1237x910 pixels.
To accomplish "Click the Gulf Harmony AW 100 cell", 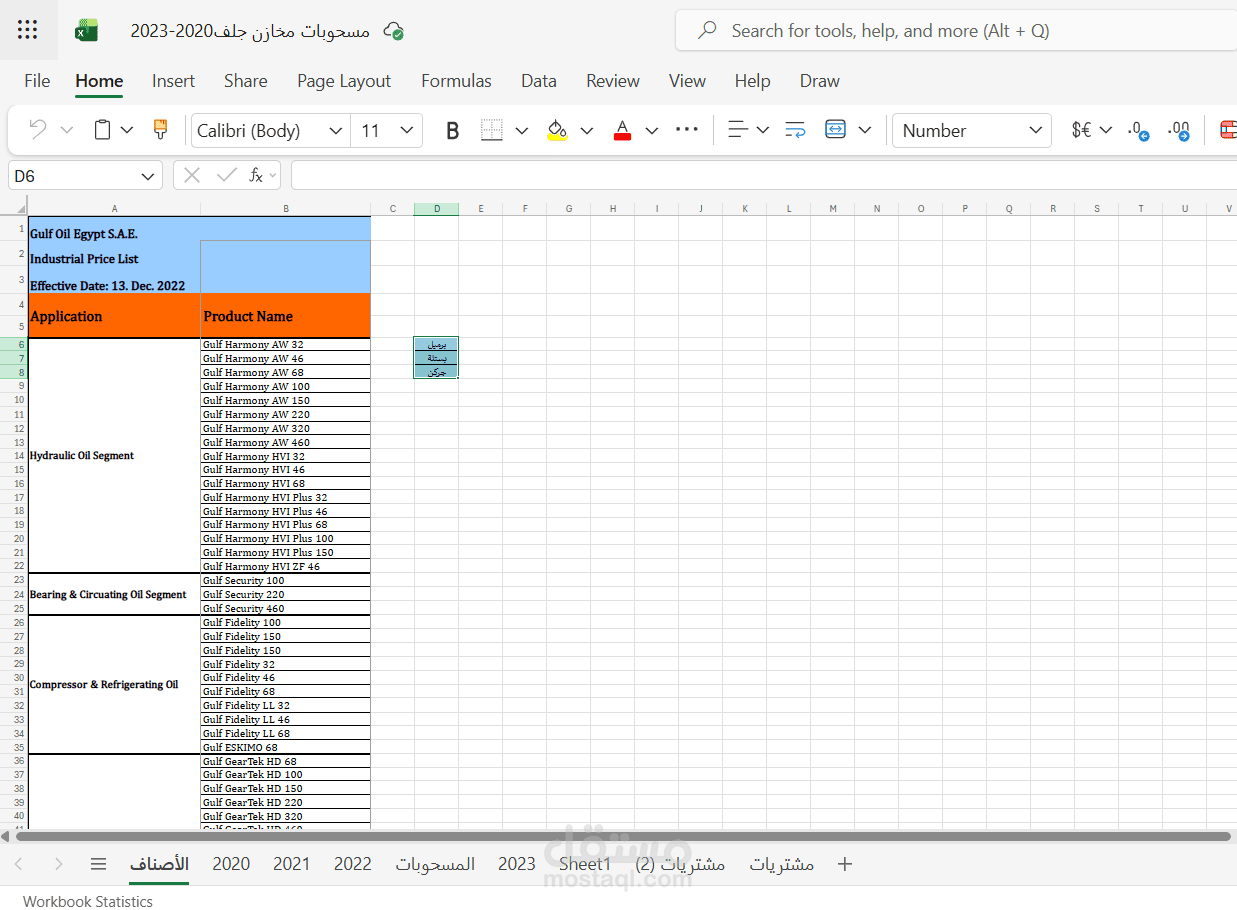I will 286,386.
